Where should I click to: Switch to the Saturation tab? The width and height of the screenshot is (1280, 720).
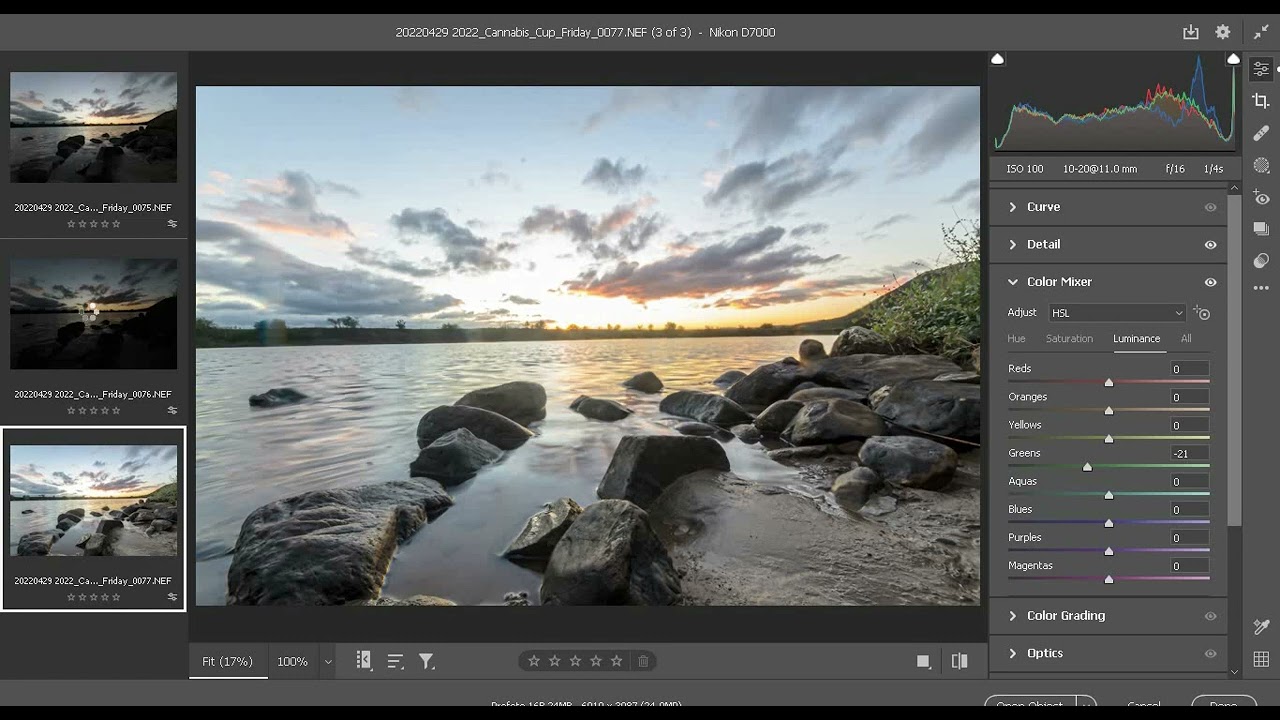click(x=1069, y=339)
